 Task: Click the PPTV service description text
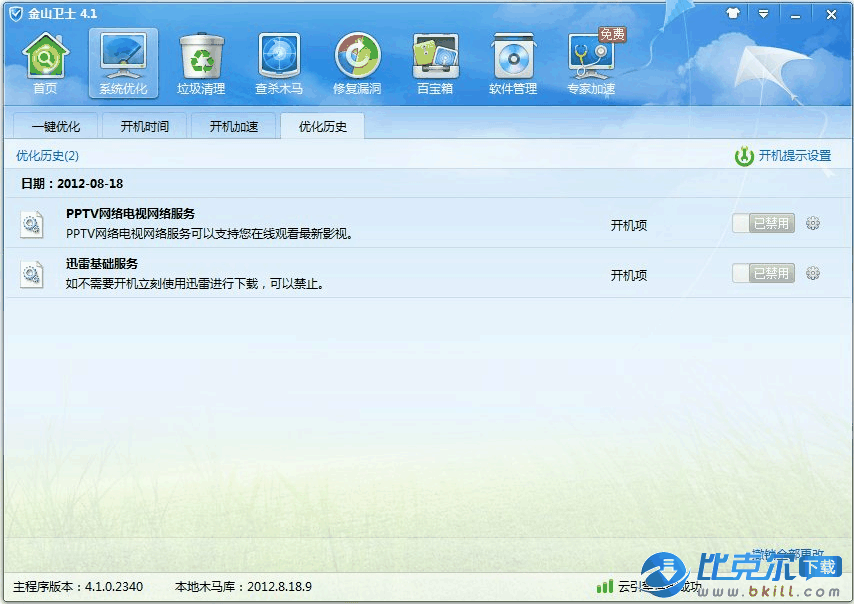[x=210, y=234]
